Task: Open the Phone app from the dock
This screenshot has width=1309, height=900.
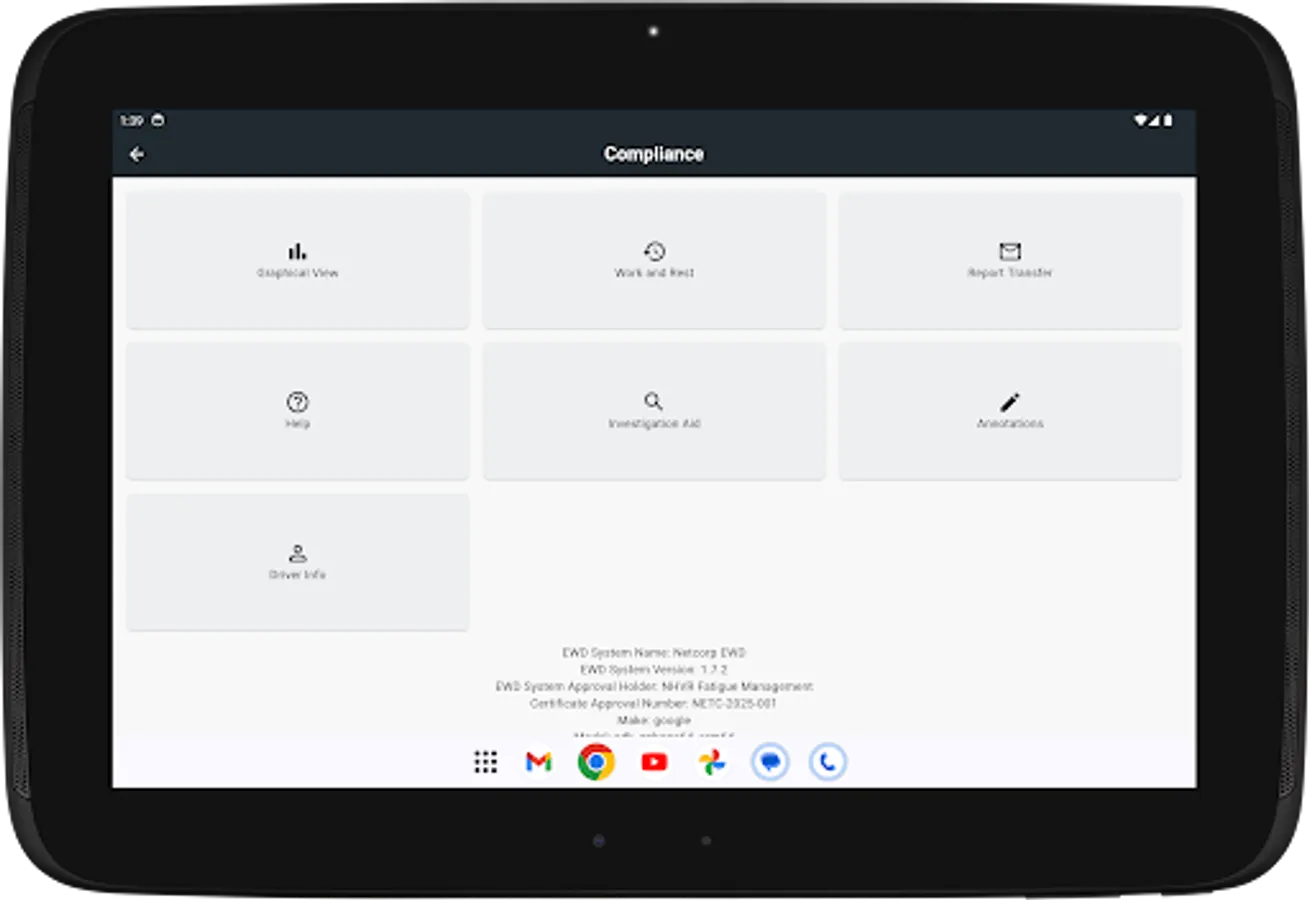Action: click(x=828, y=762)
